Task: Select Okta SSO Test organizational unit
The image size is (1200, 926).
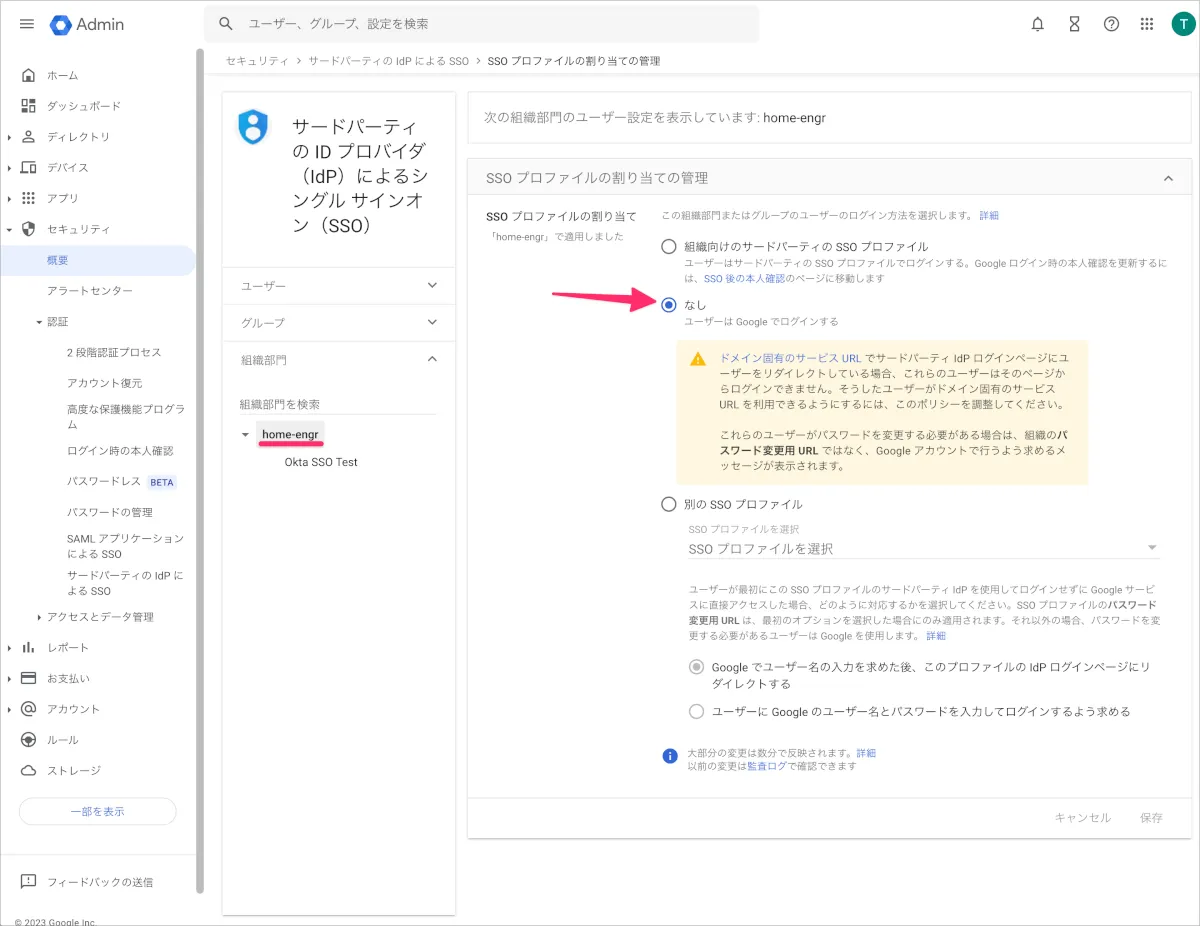Action: [321, 462]
